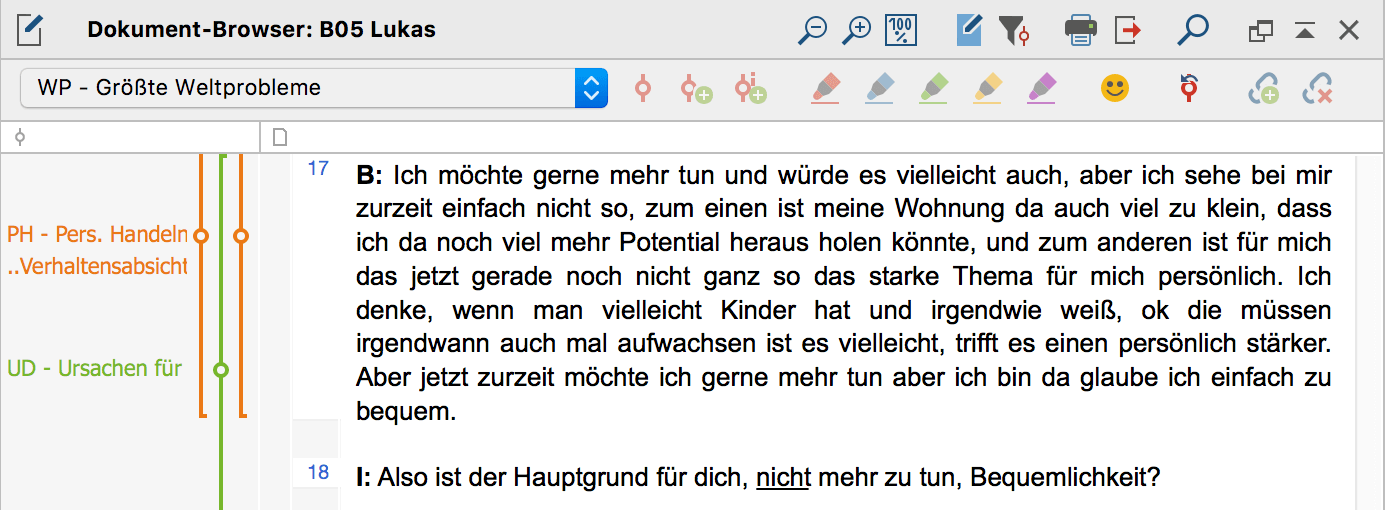The height and width of the screenshot is (510, 1385).
Task: Highlight text with blue marker
Action: pos(879,89)
